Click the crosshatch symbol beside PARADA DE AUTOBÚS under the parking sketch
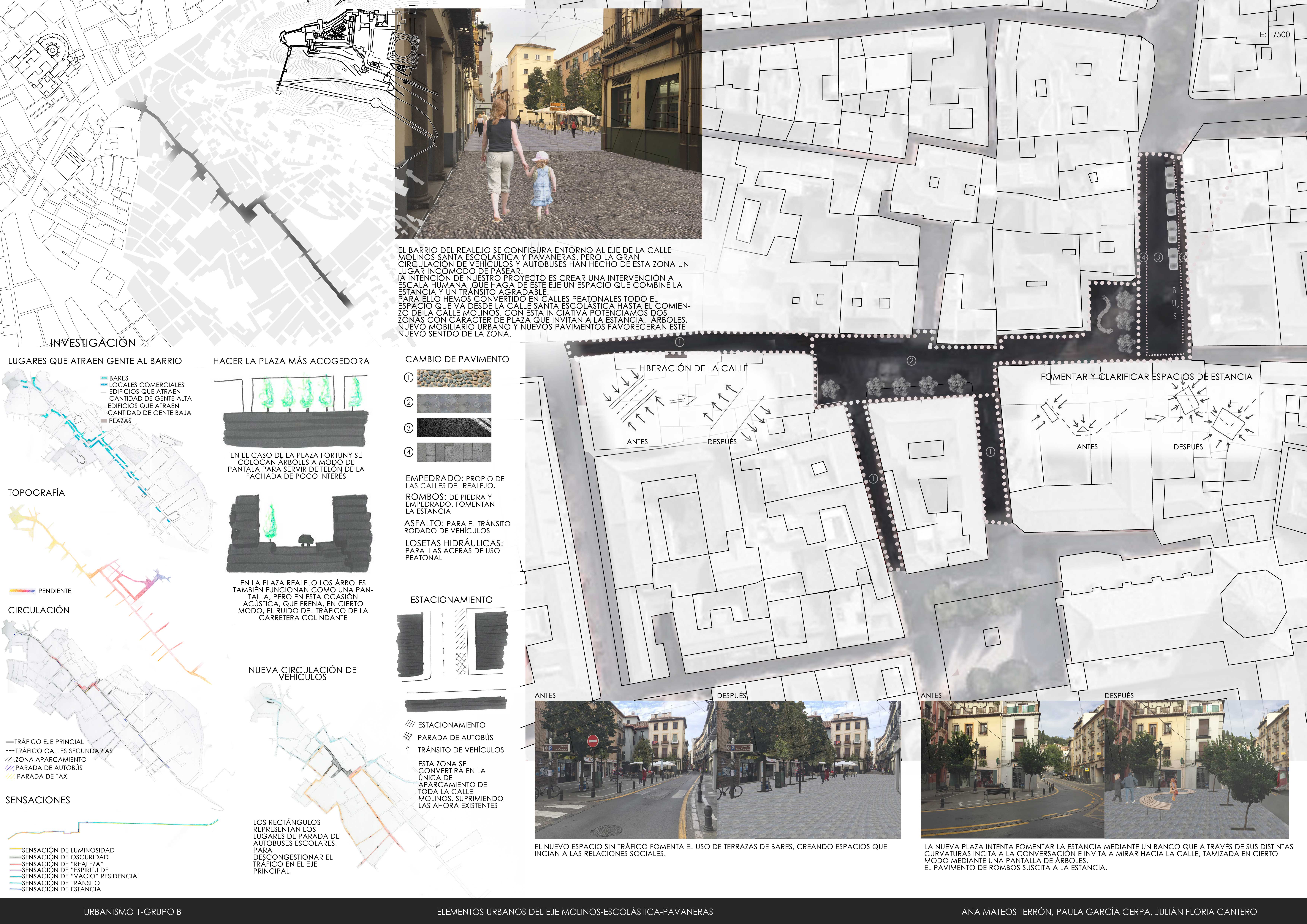Screen dimensions: 1307x924 click(408, 737)
